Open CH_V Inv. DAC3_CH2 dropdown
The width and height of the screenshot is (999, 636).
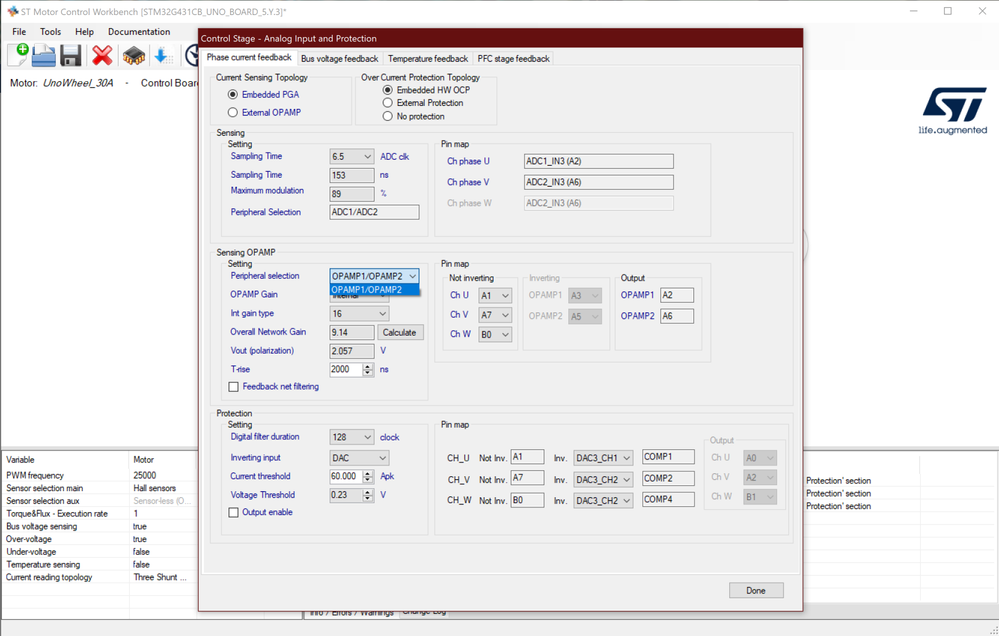coord(603,479)
